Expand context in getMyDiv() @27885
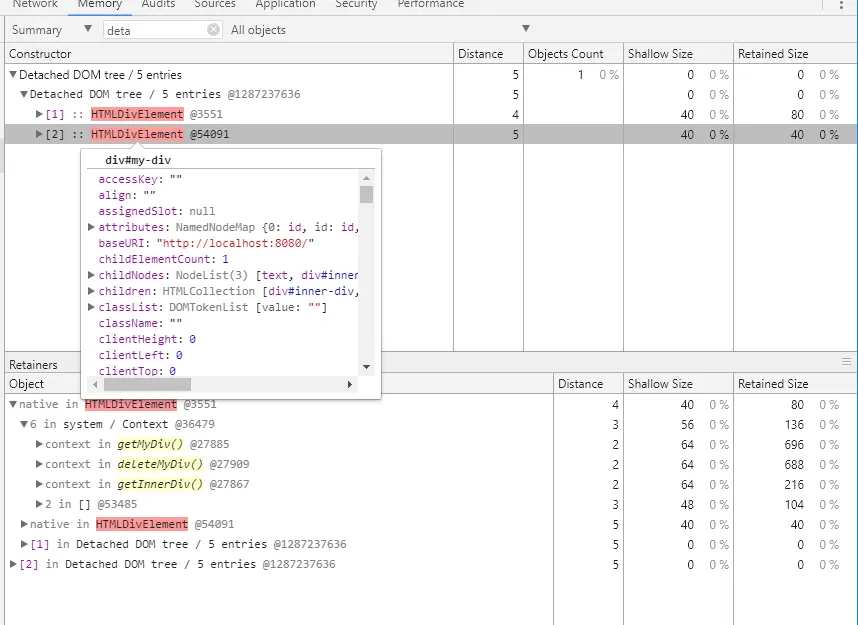The height and width of the screenshot is (625, 858). point(39,444)
